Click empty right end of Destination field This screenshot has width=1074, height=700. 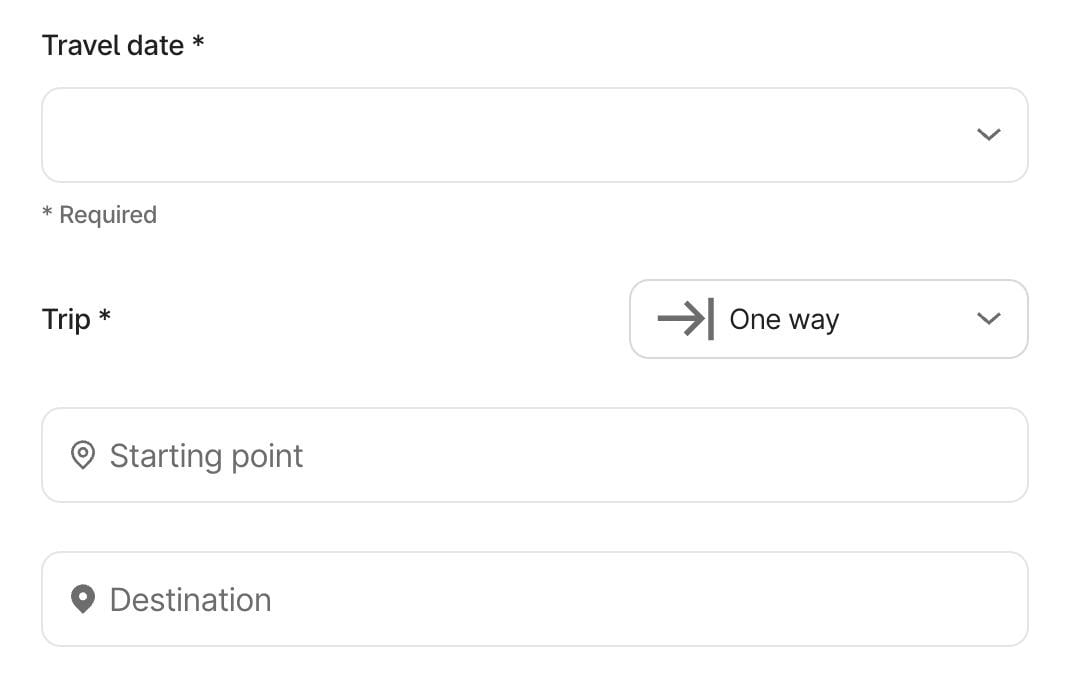[960, 599]
